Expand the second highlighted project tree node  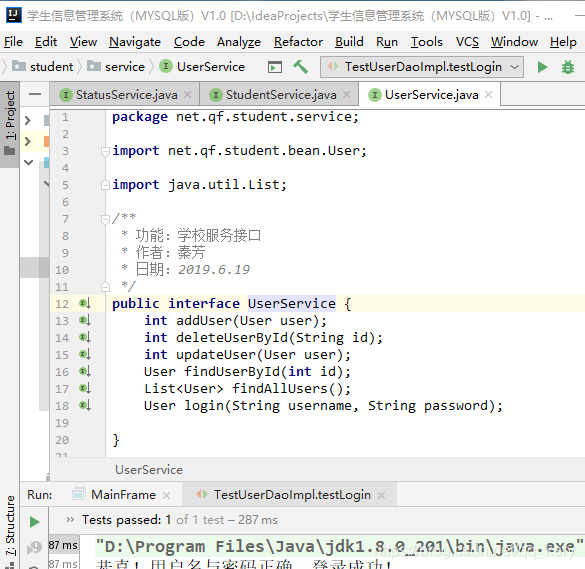[28, 141]
